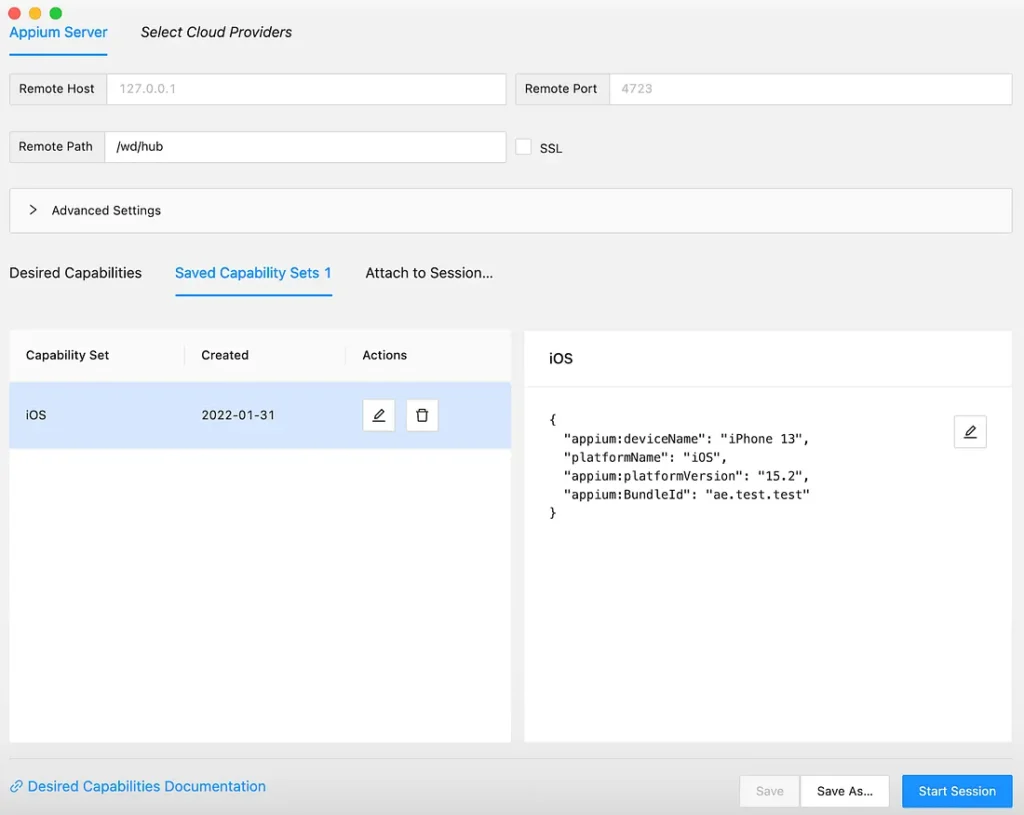
Task: Open the Appium Server tab
Action: (x=58, y=32)
